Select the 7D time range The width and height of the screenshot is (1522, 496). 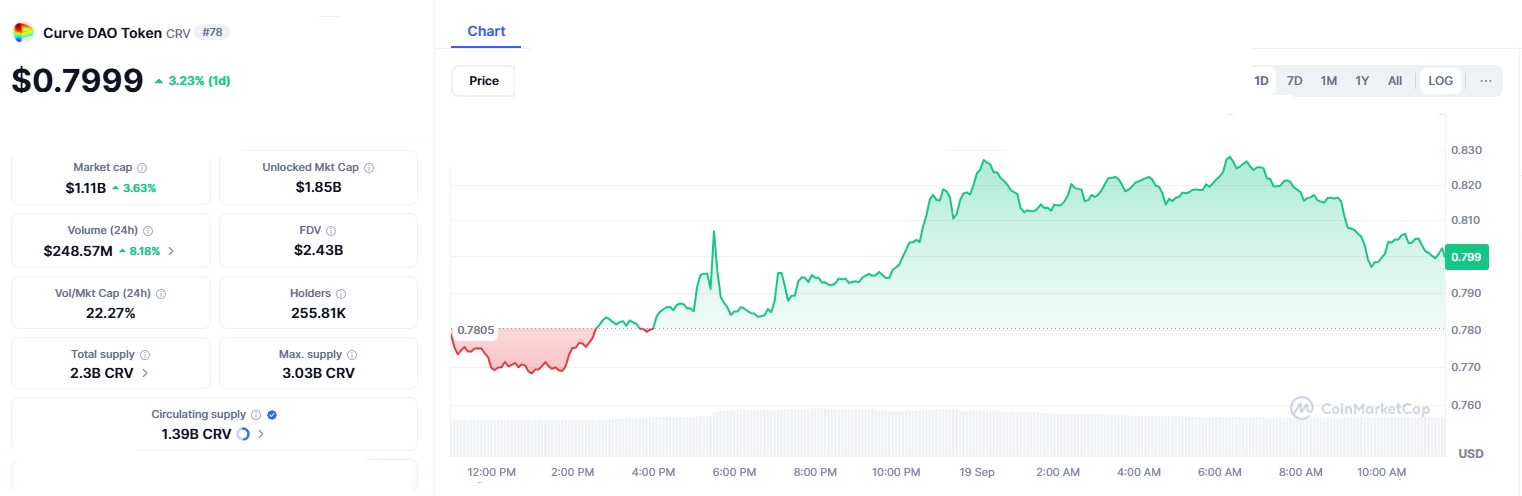click(1294, 81)
